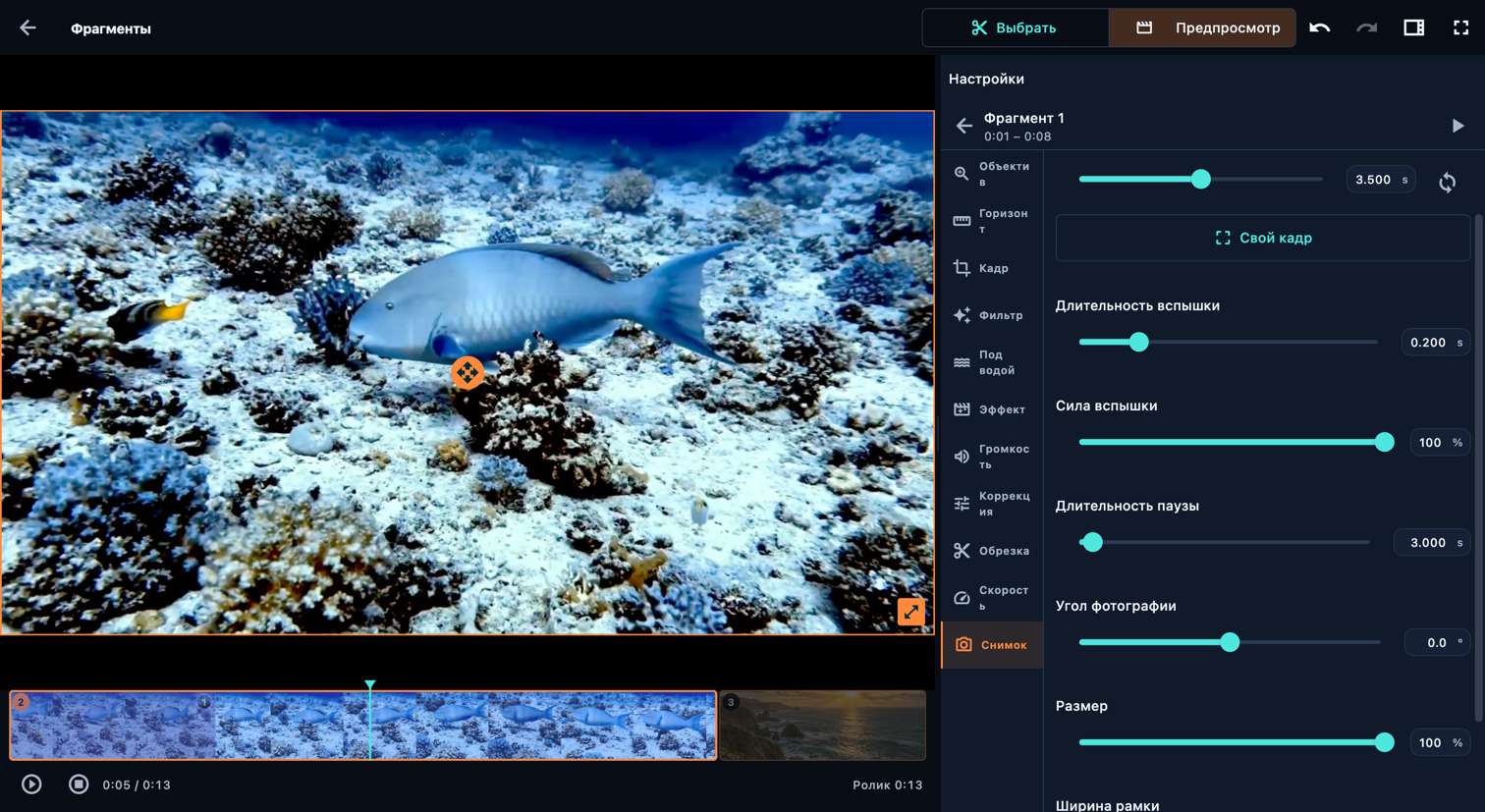
Task: Open the Обрезка trim tab
Action: [x=992, y=551]
